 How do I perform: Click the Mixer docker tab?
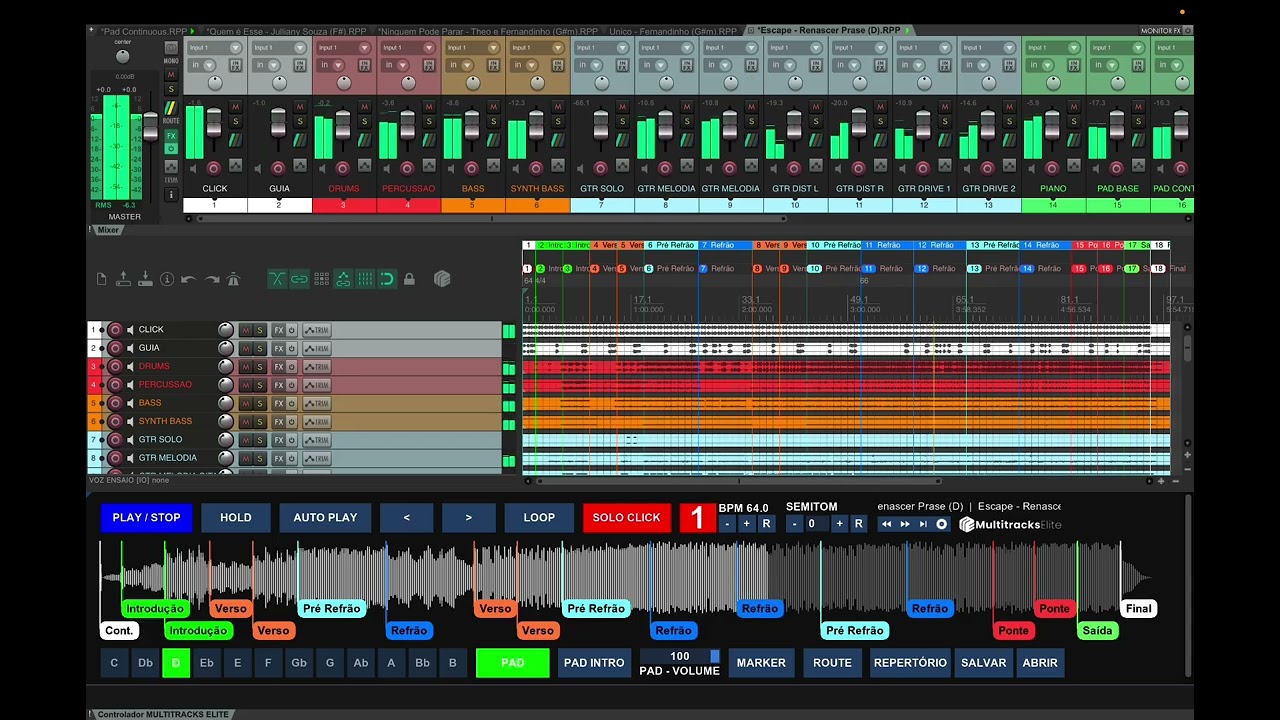coord(108,230)
